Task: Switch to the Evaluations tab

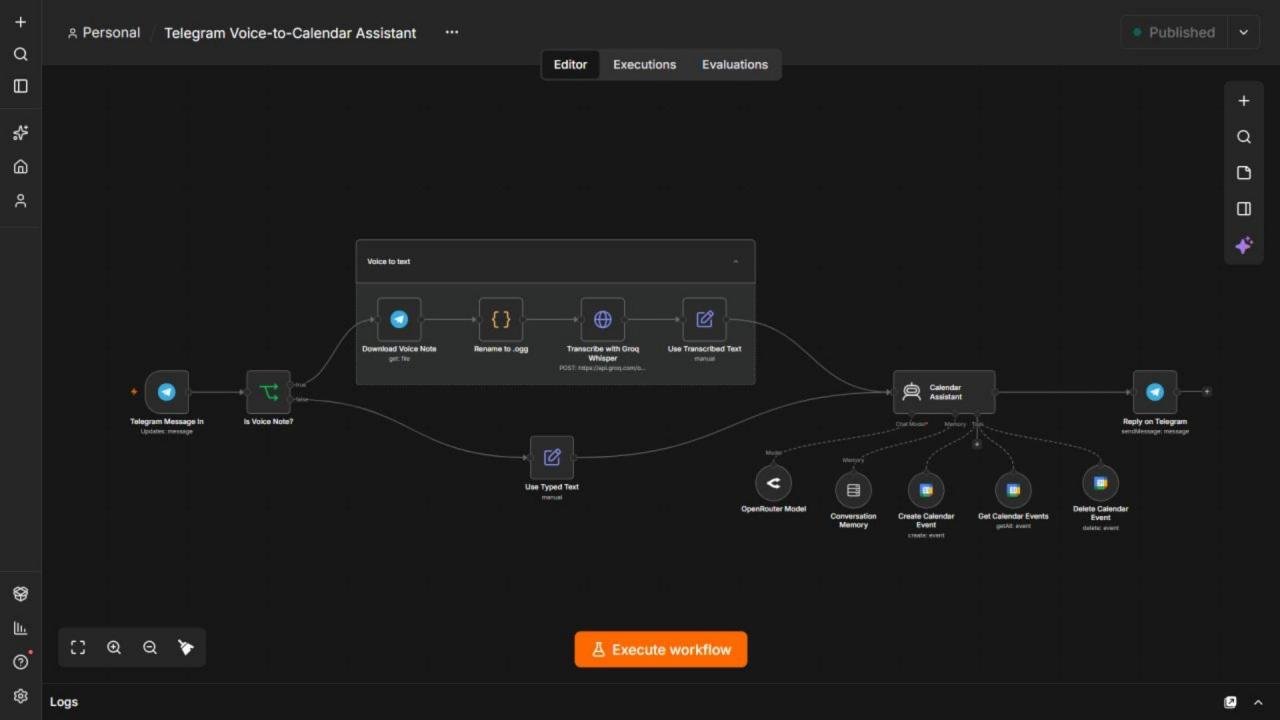Action: (735, 64)
